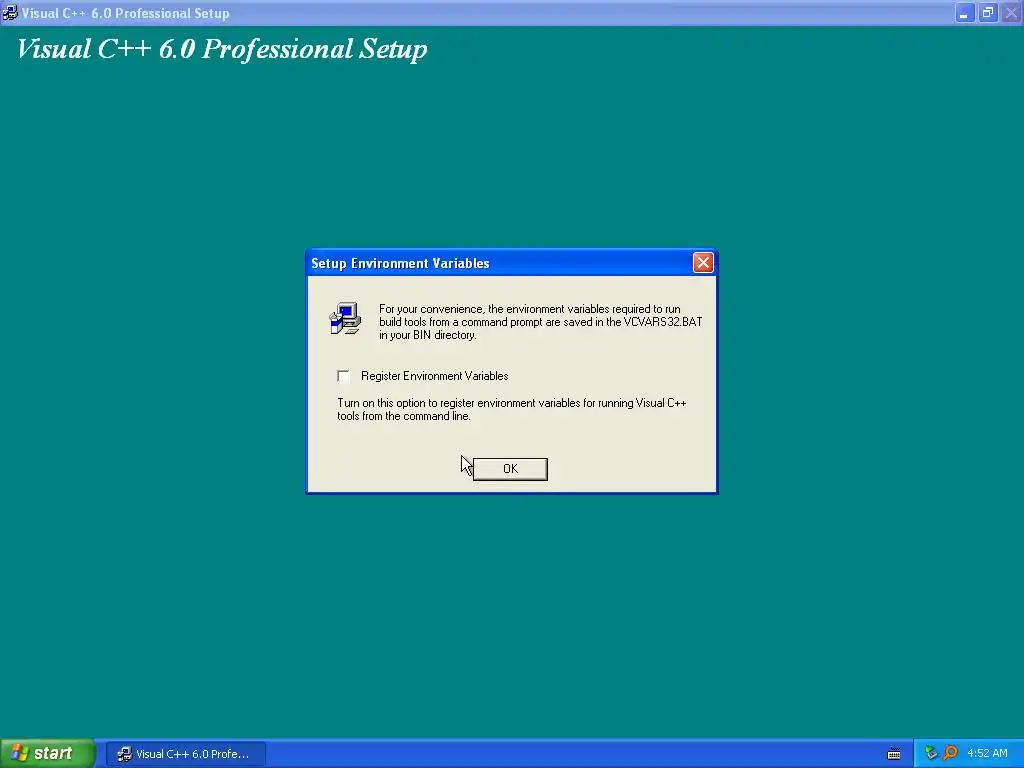Click the 4:52 AM system clock

point(987,754)
